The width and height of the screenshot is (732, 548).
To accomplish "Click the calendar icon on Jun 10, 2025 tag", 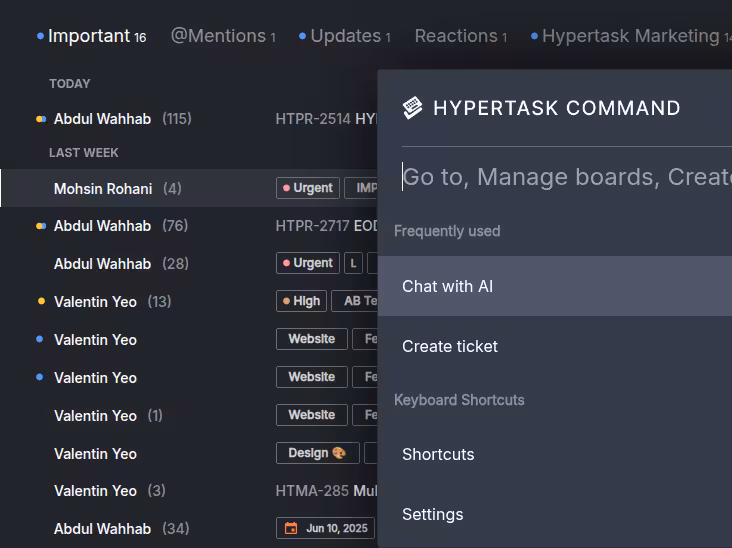I will pos(291,528).
